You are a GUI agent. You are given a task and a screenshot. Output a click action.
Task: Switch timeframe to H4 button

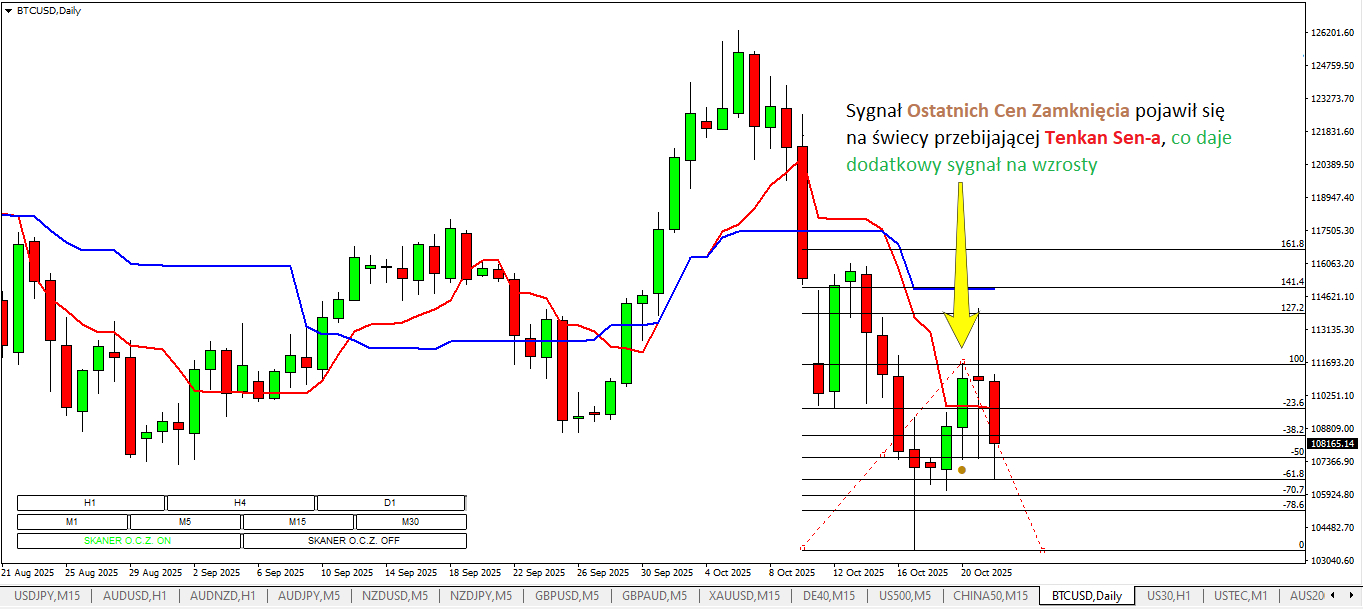(x=240, y=503)
